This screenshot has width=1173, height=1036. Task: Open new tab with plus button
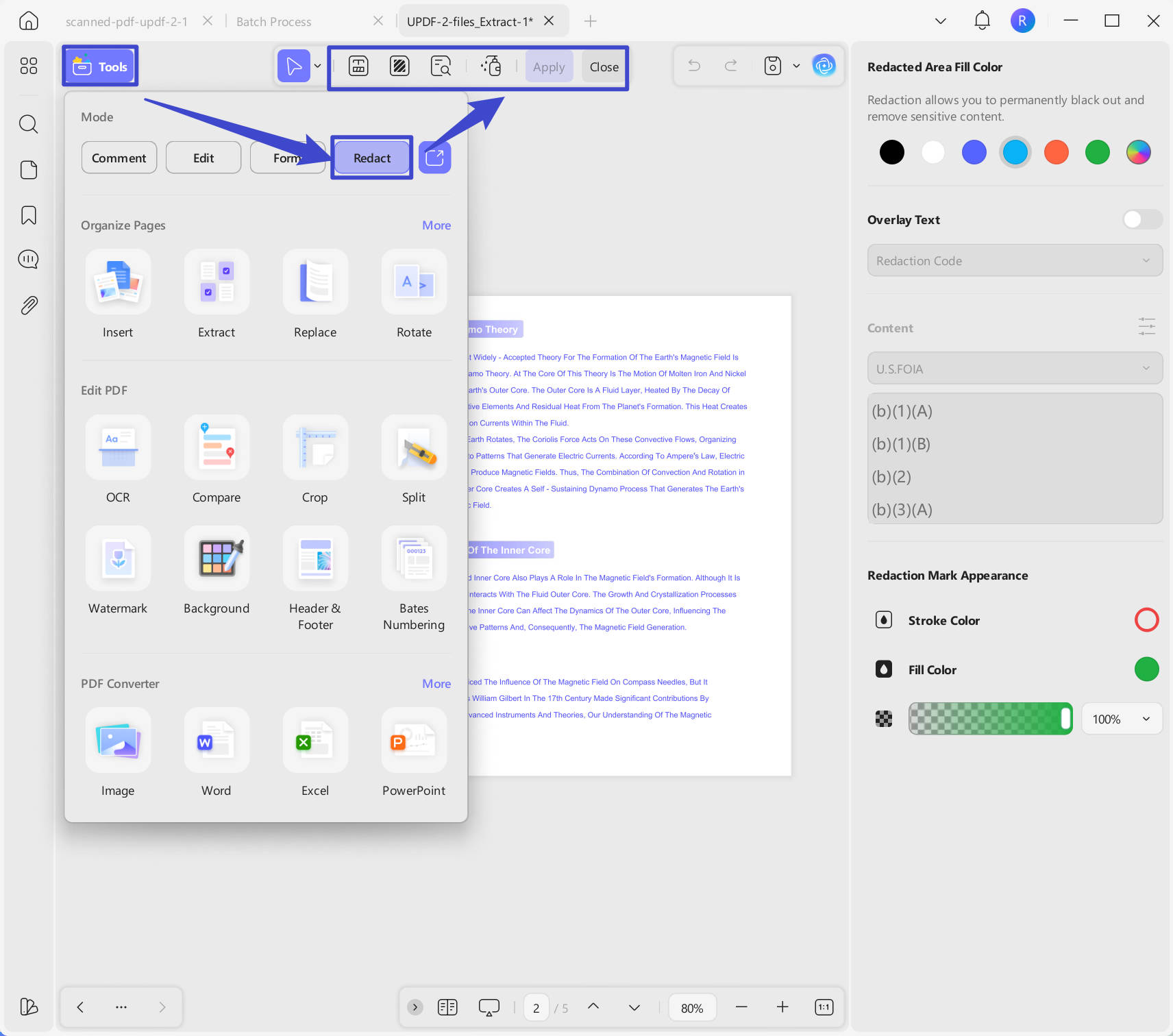pos(590,21)
